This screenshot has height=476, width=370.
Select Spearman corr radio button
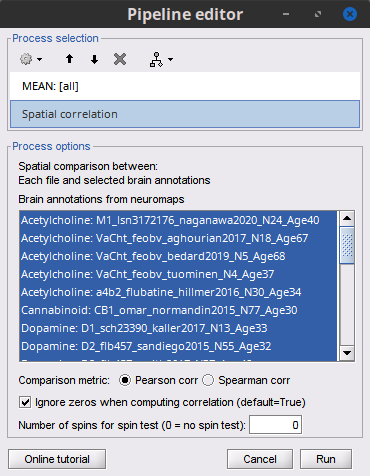pos(208,380)
